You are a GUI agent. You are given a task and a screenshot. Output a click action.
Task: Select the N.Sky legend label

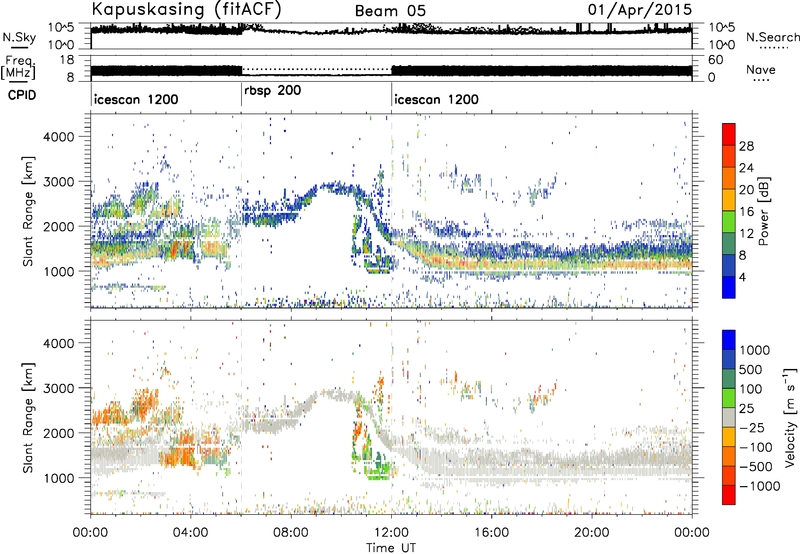19,37
